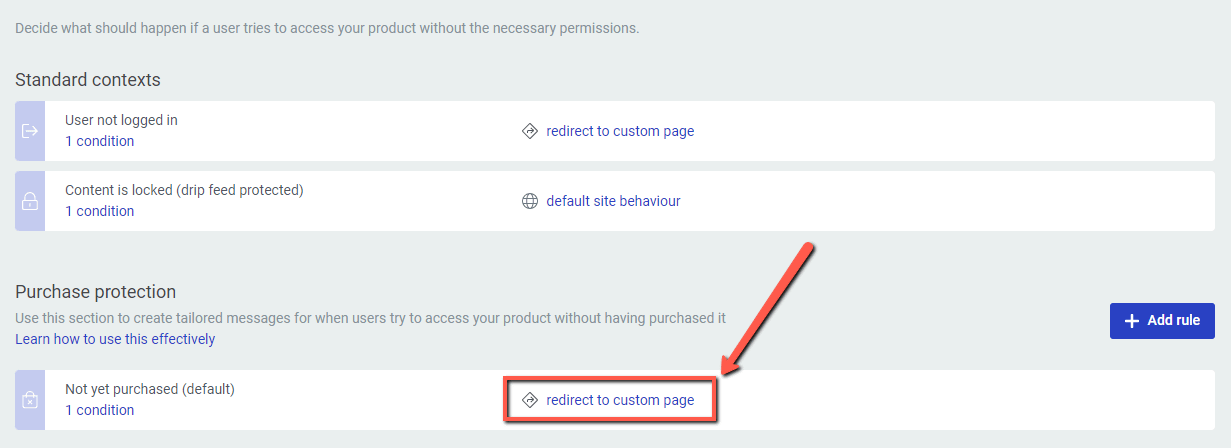
Task: Click the redirect diamond icon in User not logged in row
Action: 530,131
